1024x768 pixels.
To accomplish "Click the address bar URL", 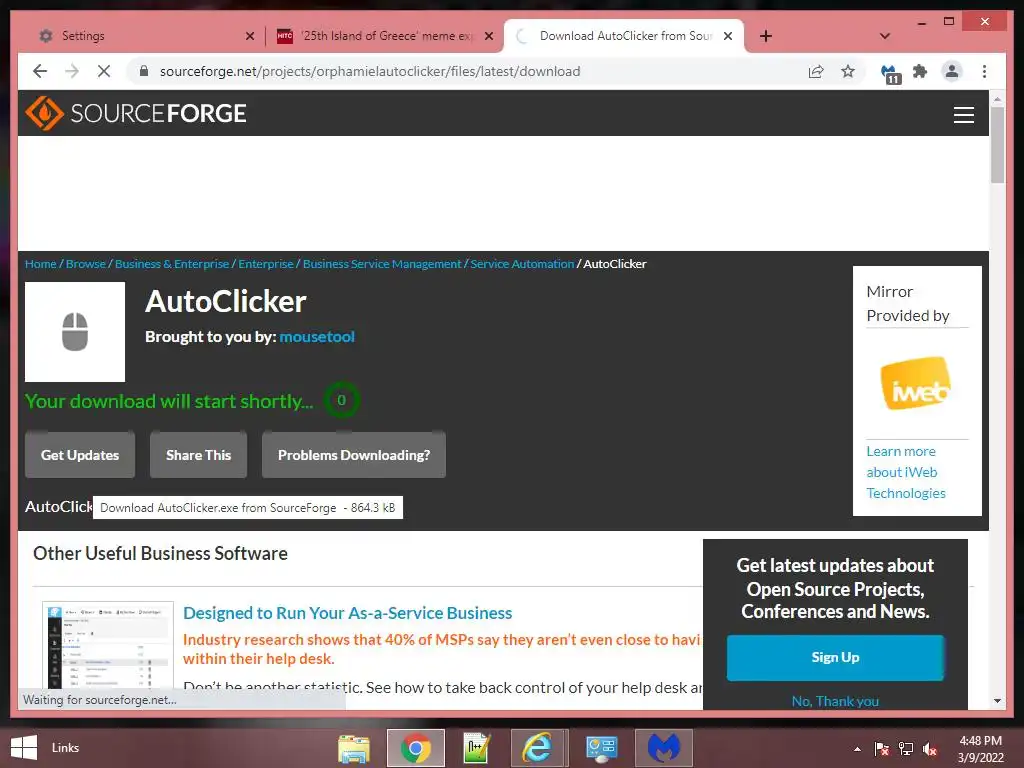I will (370, 71).
